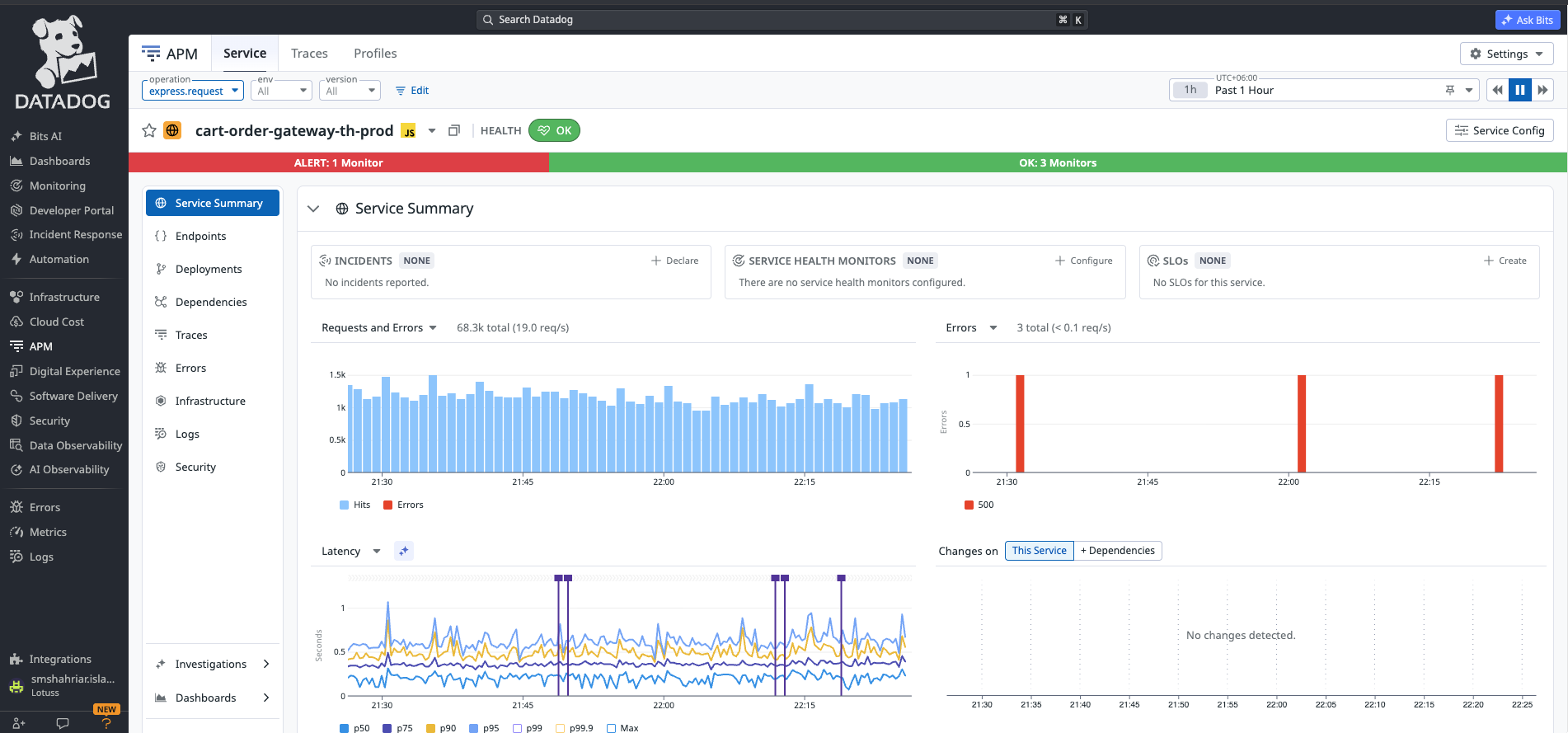The width and height of the screenshot is (1568, 733).
Task: Step time range backward
Action: tap(1497, 90)
